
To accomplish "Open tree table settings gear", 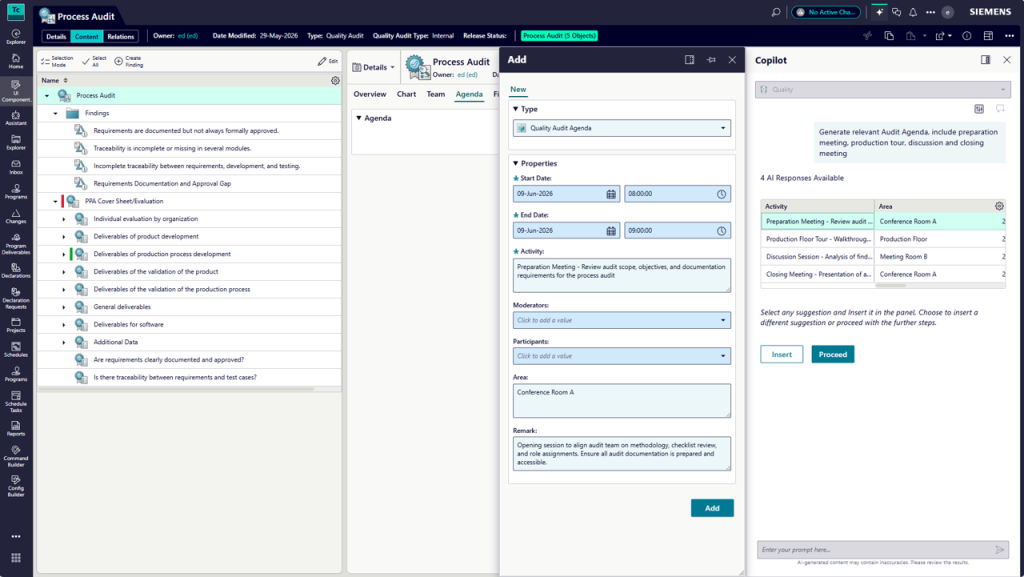I will tap(335, 80).
